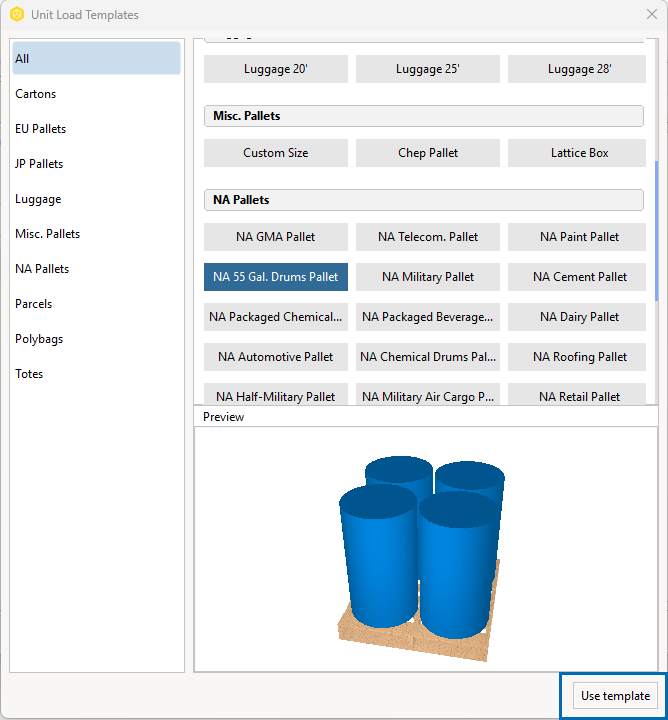Viewport: 668px width, 720px height.
Task: Click the template list scrollbar thumb
Action: click(x=657, y=231)
